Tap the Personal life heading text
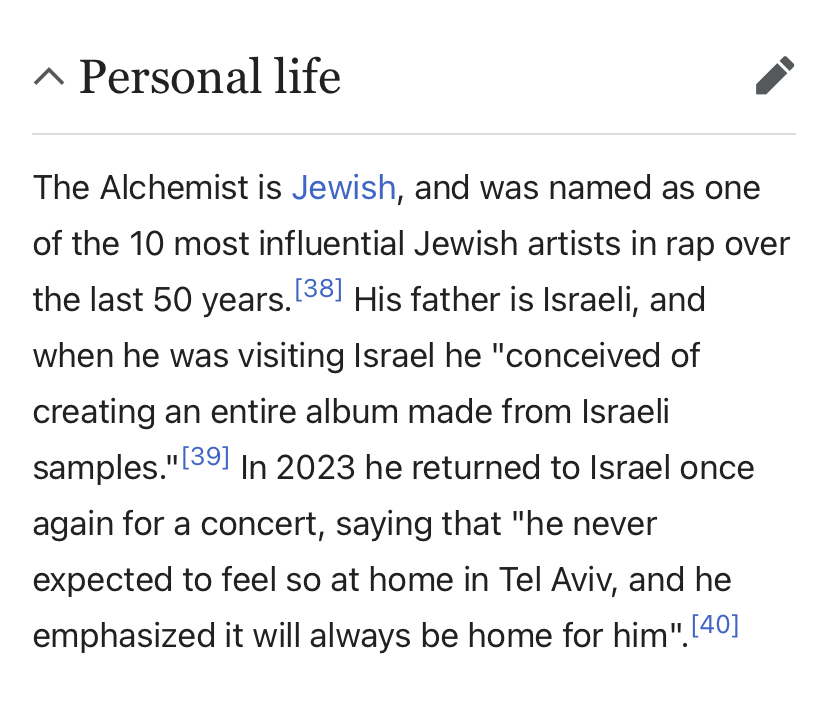The height and width of the screenshot is (701, 828). click(x=210, y=77)
